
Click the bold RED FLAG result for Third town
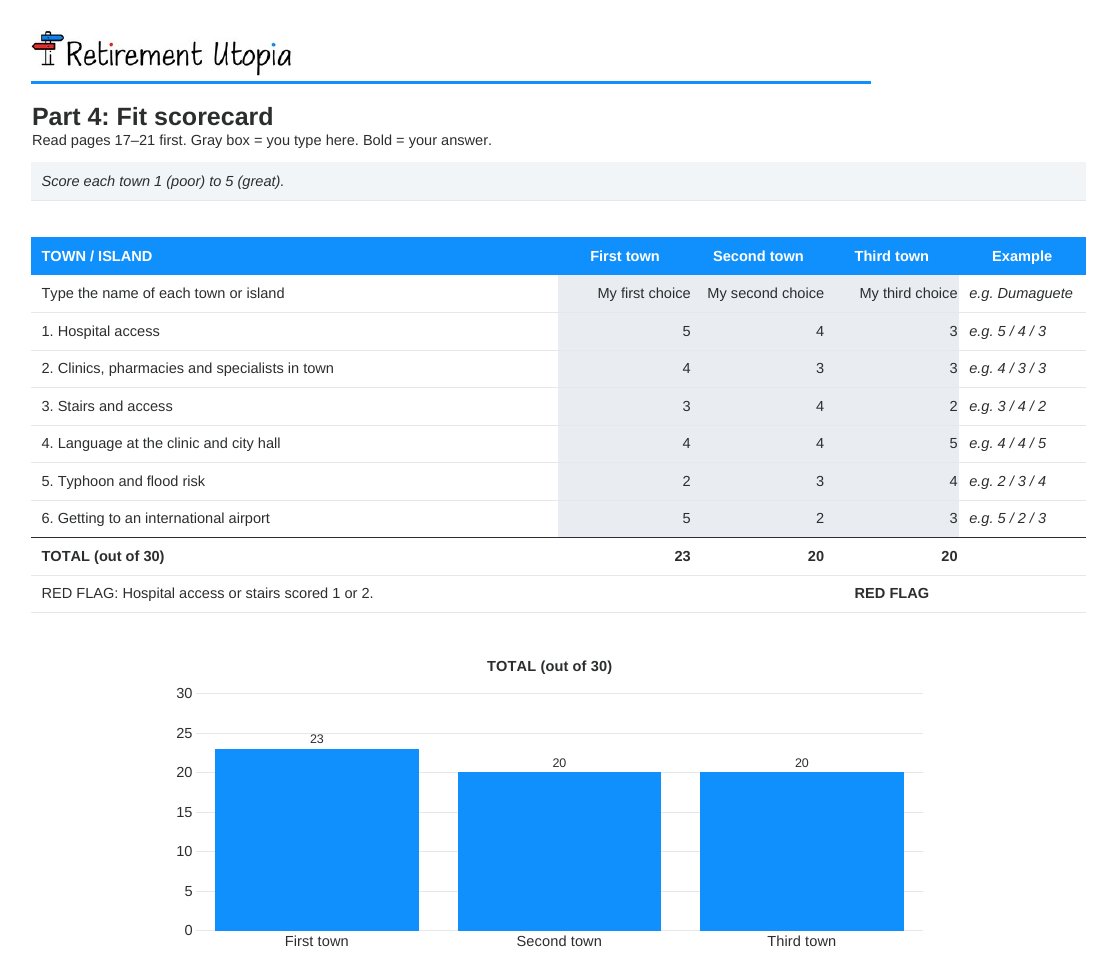(891, 593)
